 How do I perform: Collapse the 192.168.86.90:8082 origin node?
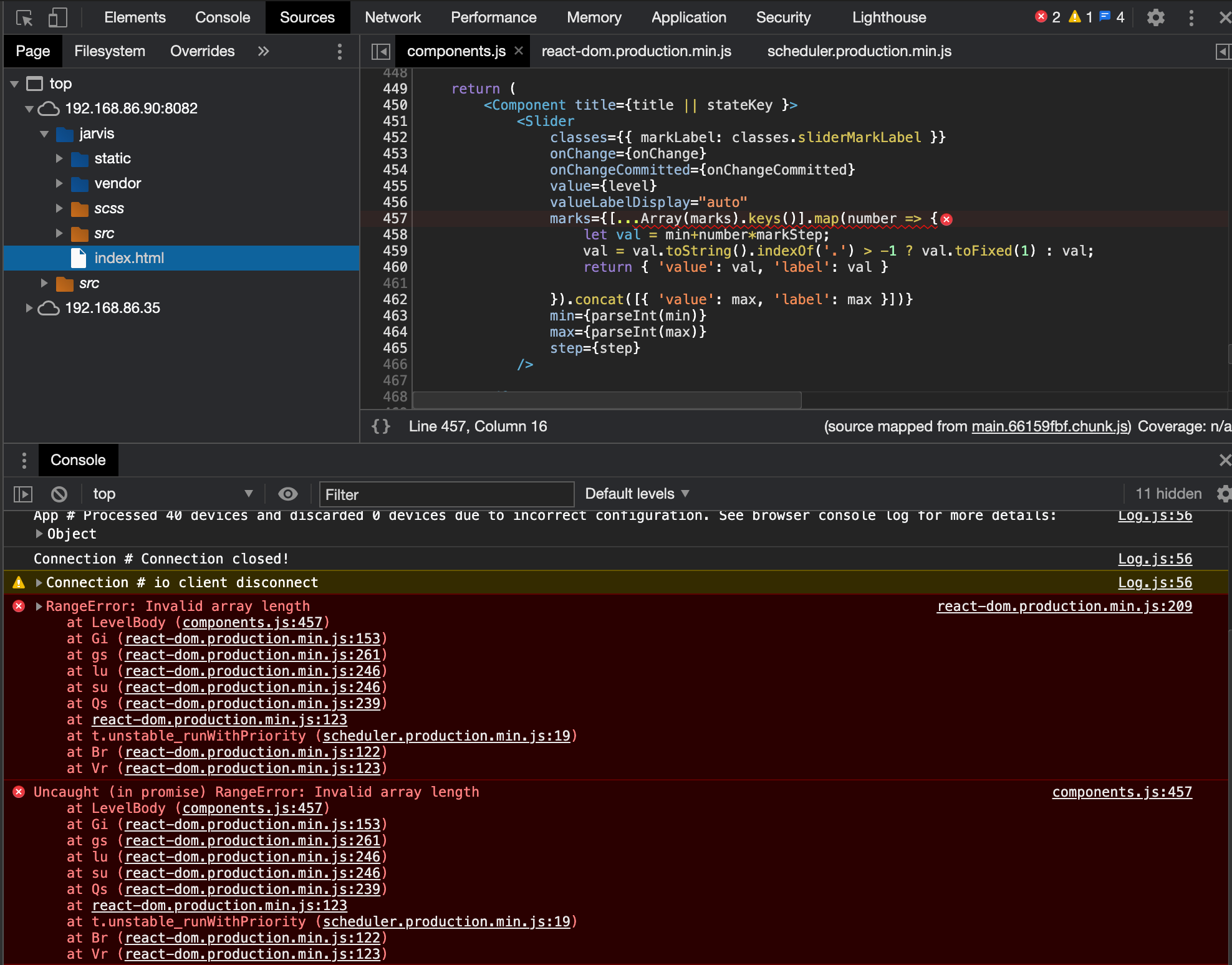(29, 108)
